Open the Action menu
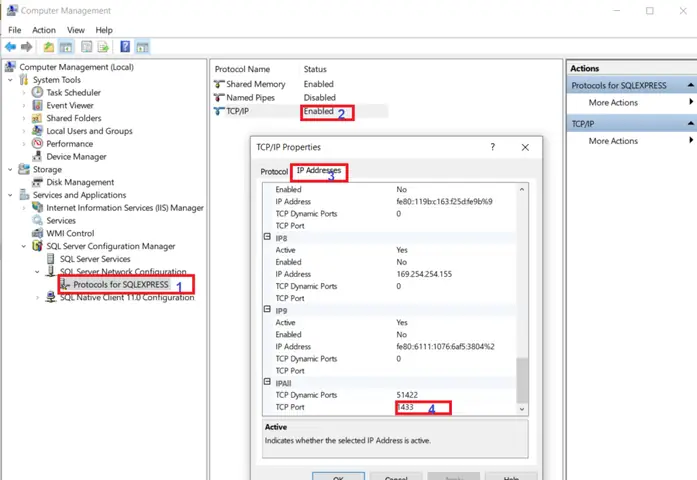The height and width of the screenshot is (480, 697). pos(44,30)
